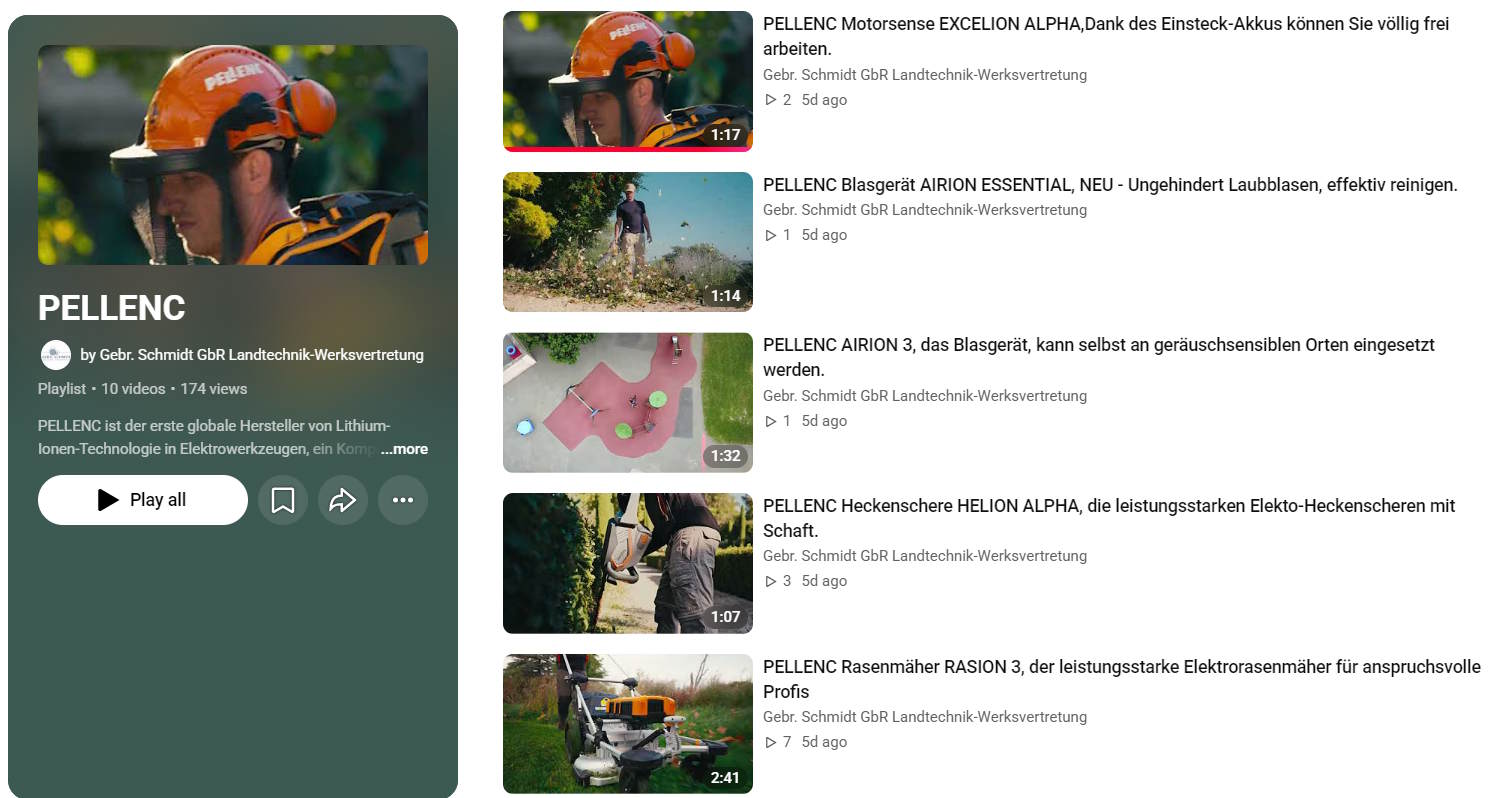
Task: Open the PELLENC AIRION 3 video title
Action: [1099, 357]
